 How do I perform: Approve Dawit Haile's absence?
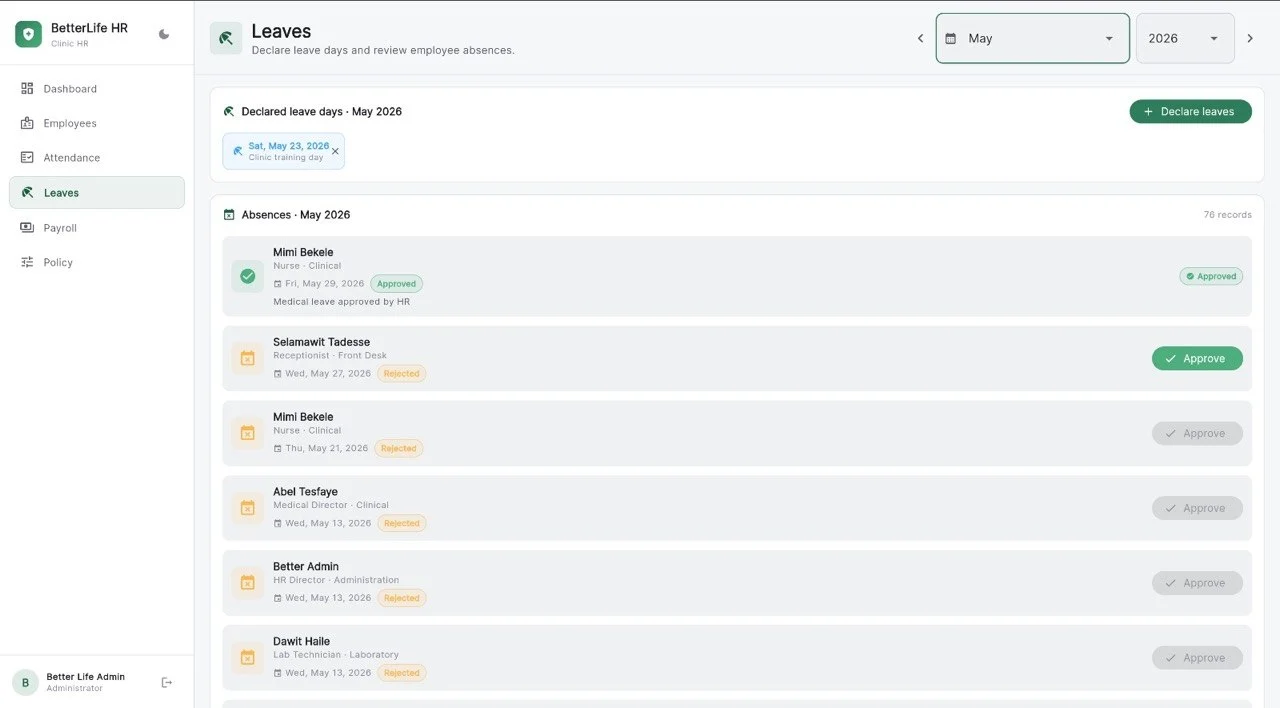[1197, 658]
